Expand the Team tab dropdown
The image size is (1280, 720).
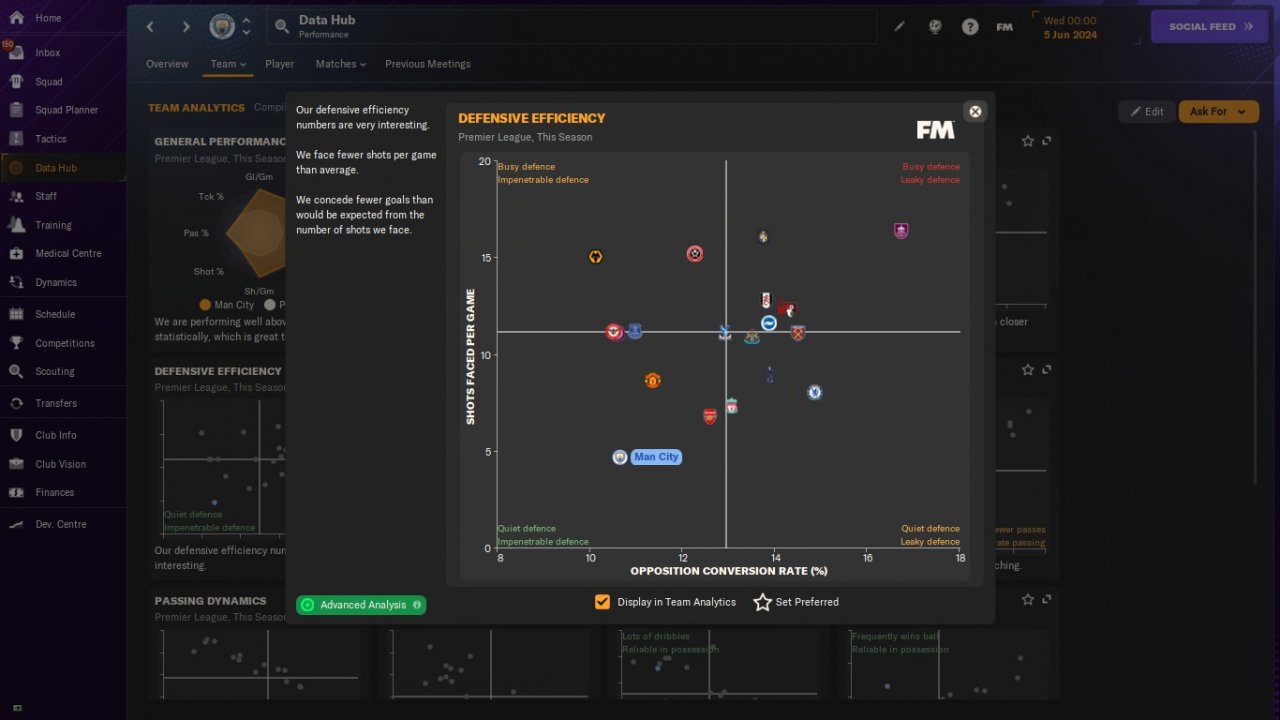pos(228,64)
